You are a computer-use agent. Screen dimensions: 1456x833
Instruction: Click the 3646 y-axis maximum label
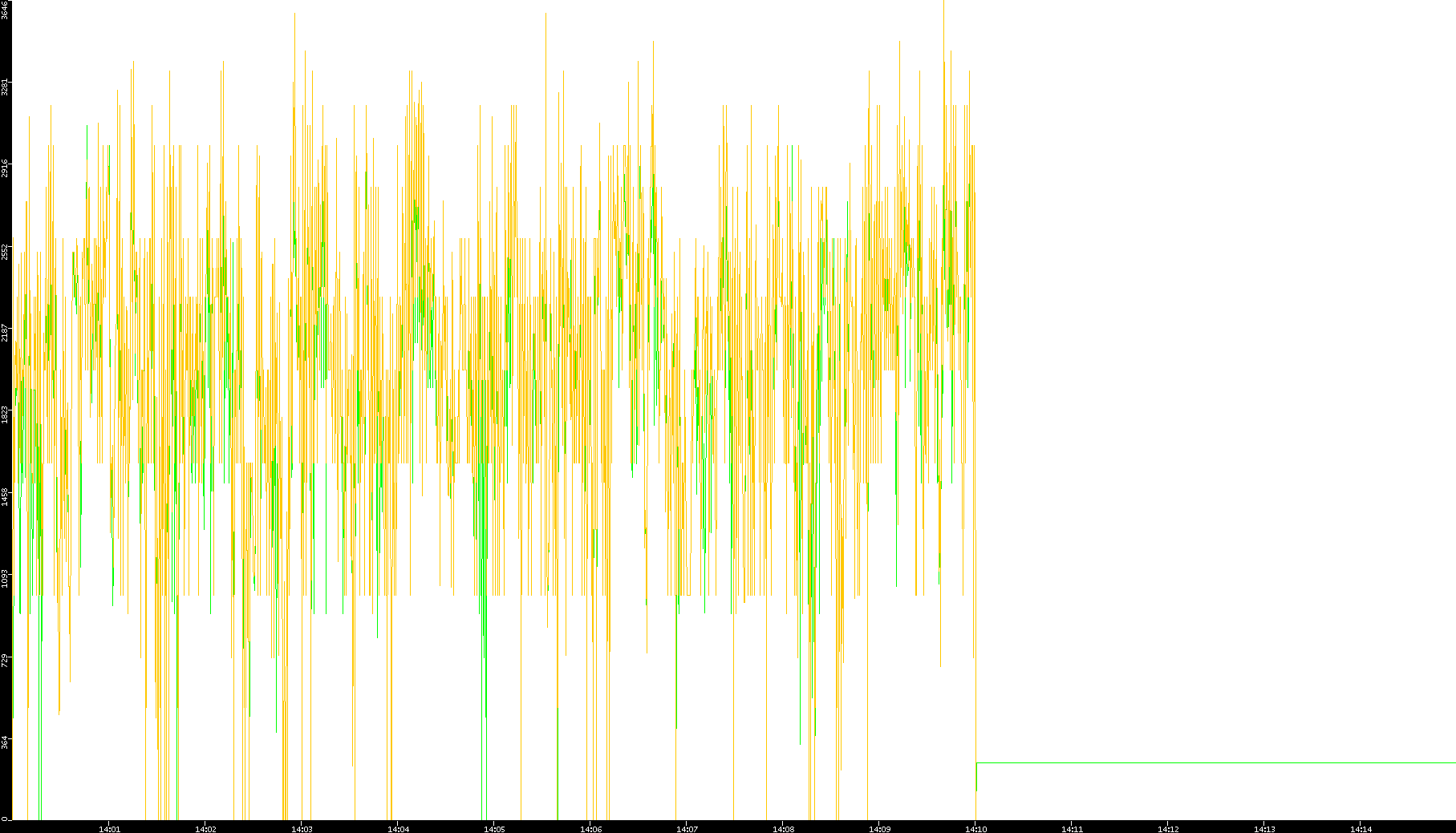click(5, 10)
